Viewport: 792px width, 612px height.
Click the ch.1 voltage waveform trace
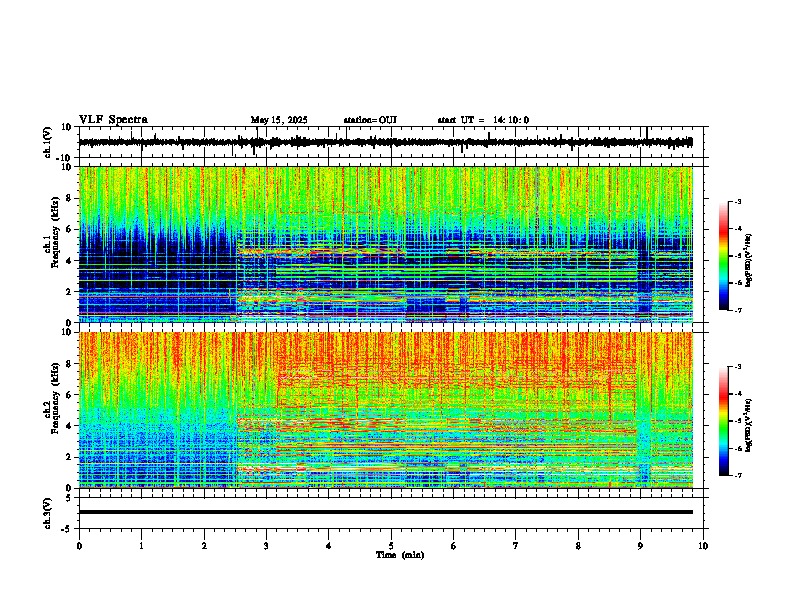[x=385, y=142]
